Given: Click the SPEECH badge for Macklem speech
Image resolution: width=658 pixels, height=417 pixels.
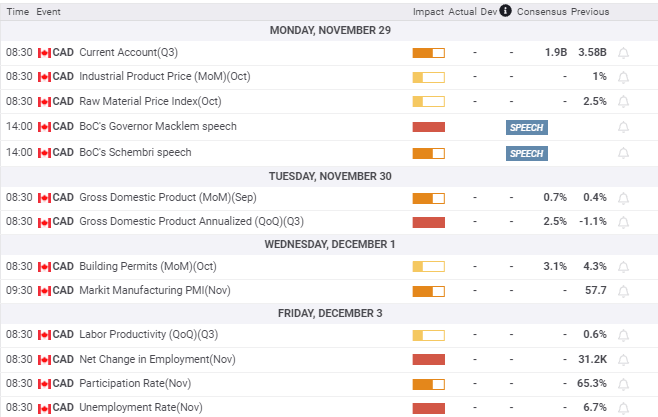Looking at the screenshot, I should click(526, 128).
